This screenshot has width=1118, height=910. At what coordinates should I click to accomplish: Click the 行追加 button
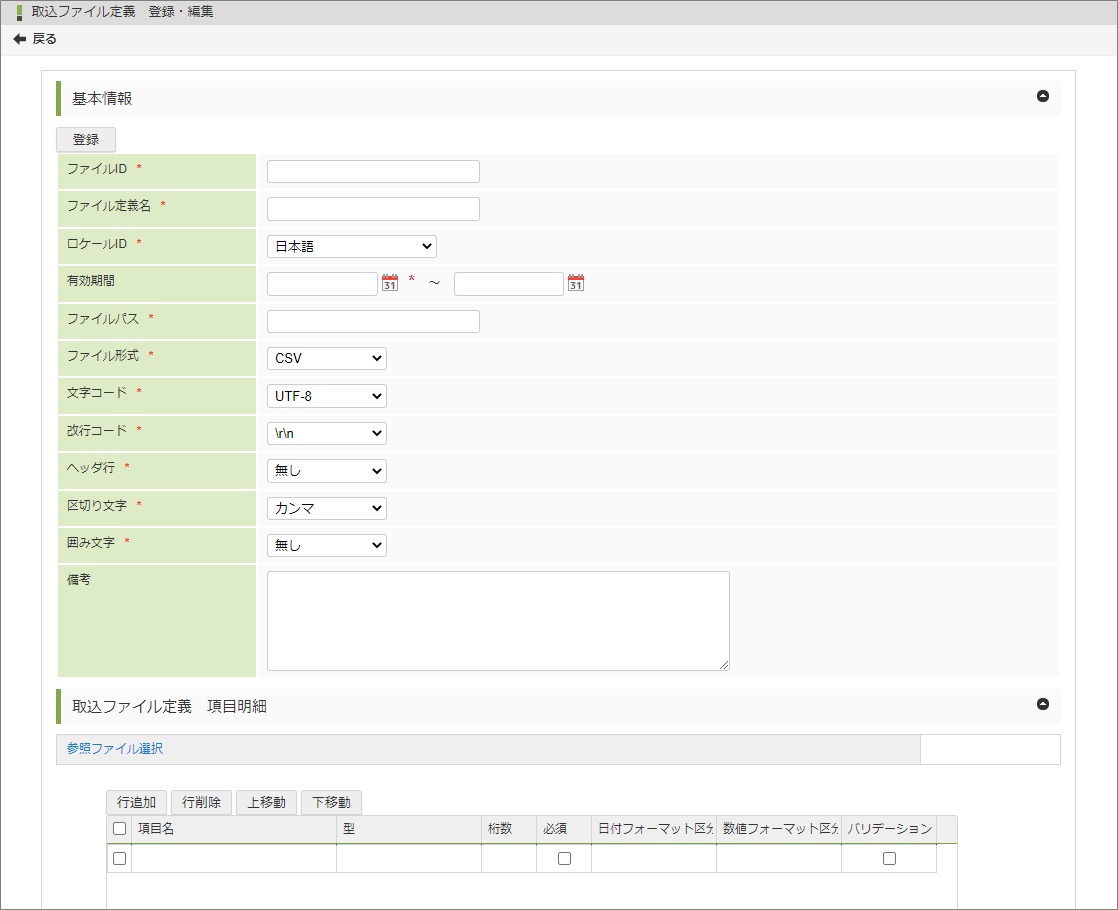click(x=136, y=802)
